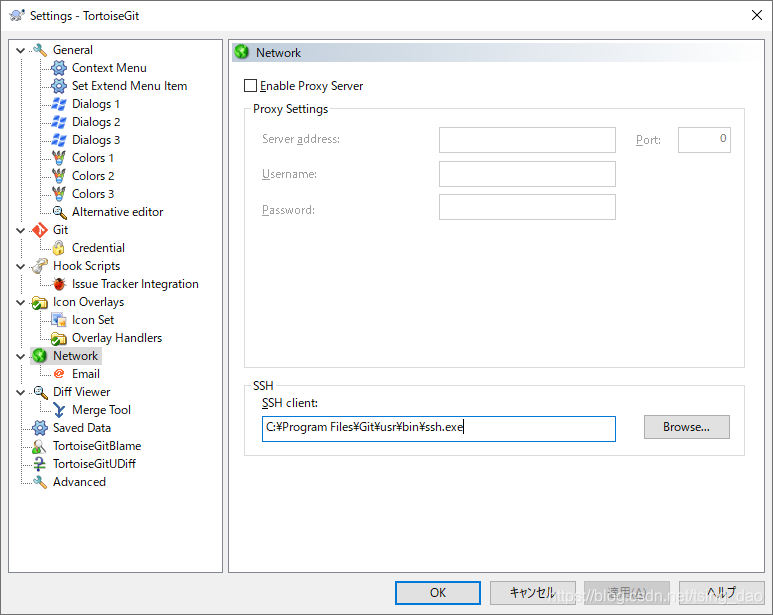
Task: Select Overlay Handlers in the tree
Action: point(117,338)
